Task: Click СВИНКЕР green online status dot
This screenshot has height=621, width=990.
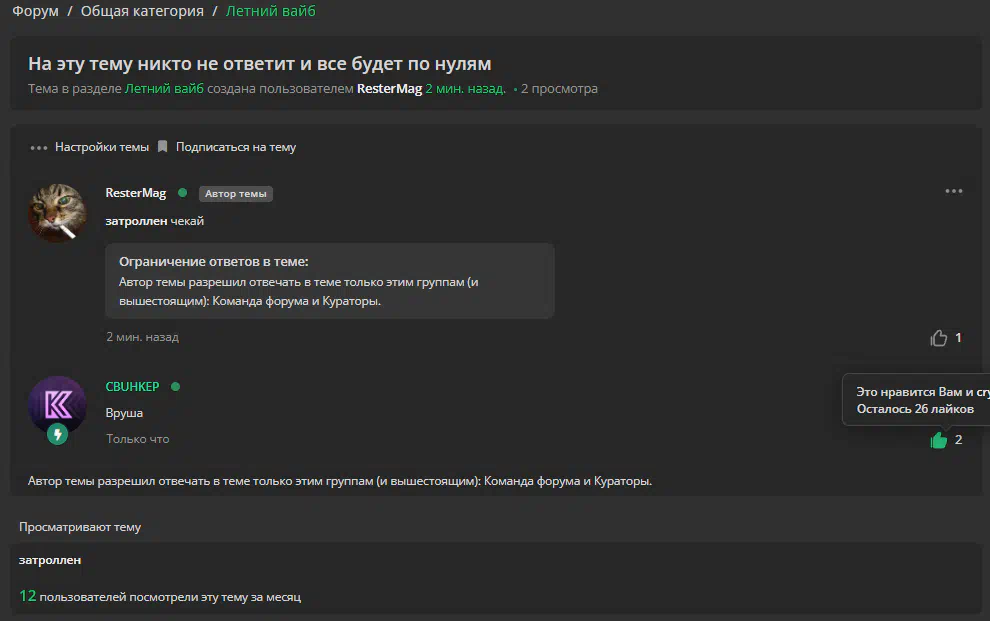Action: 176,386
